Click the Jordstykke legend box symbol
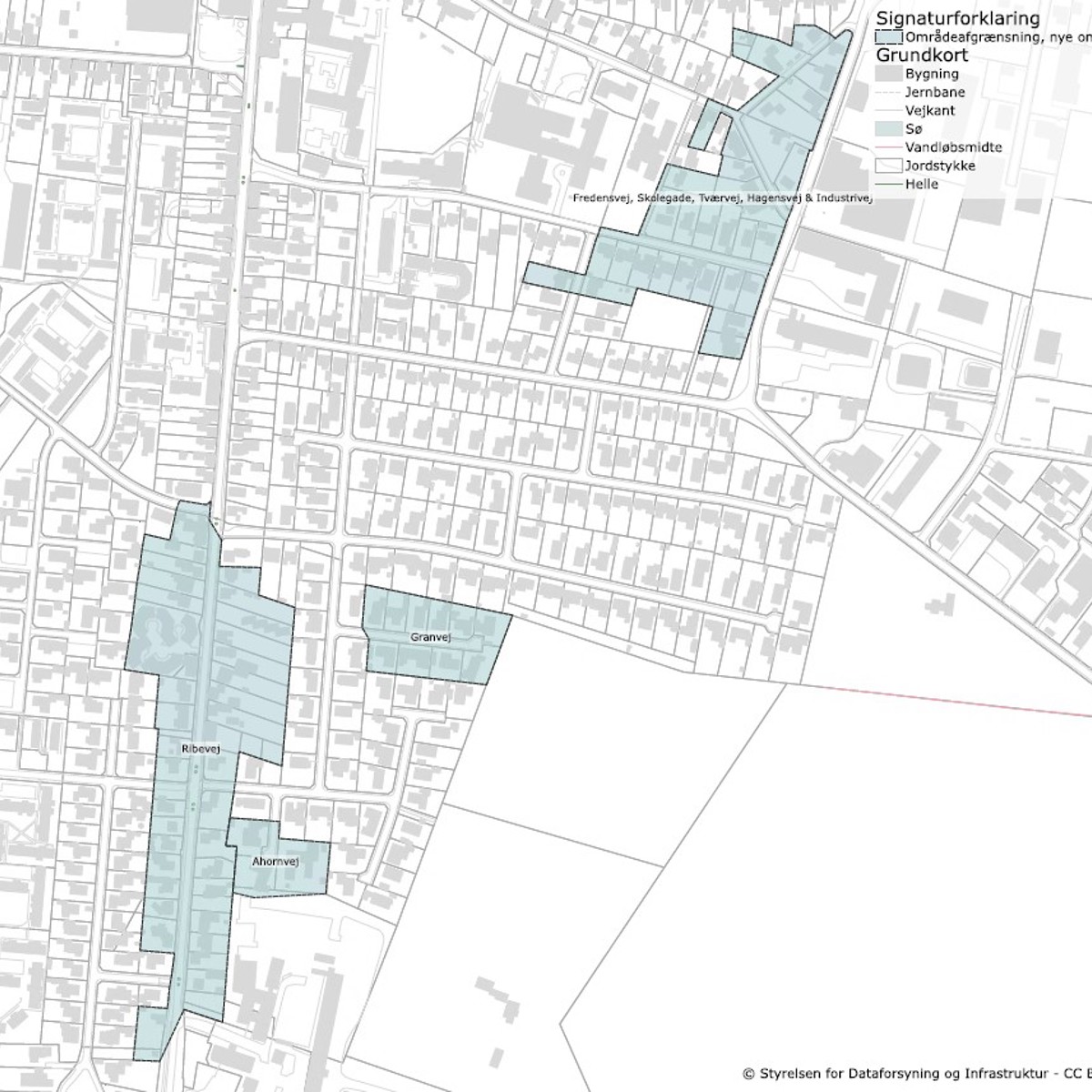 click(888, 166)
